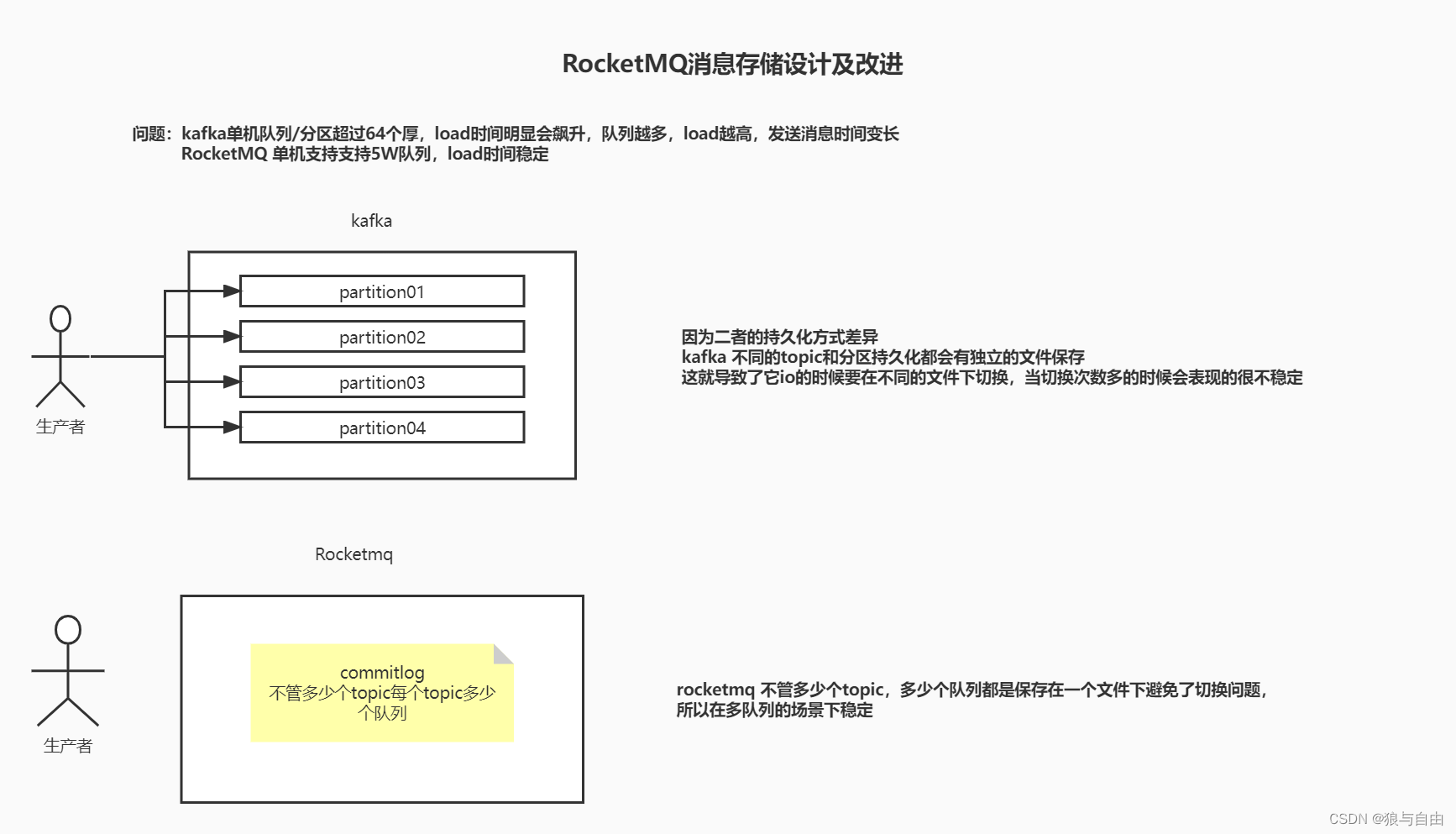Click the rocketmq 不管多少个topic explanation line

[972, 690]
